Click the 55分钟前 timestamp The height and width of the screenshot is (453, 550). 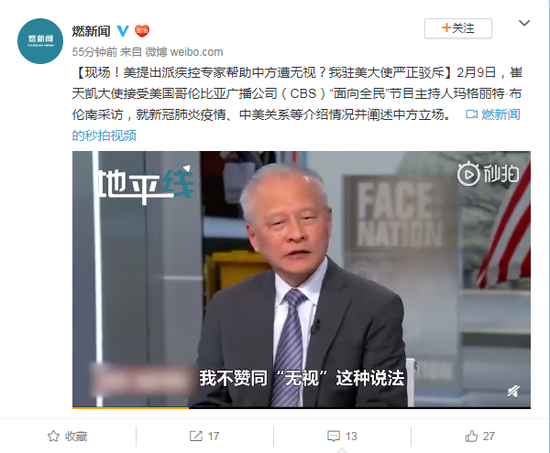click(94, 52)
